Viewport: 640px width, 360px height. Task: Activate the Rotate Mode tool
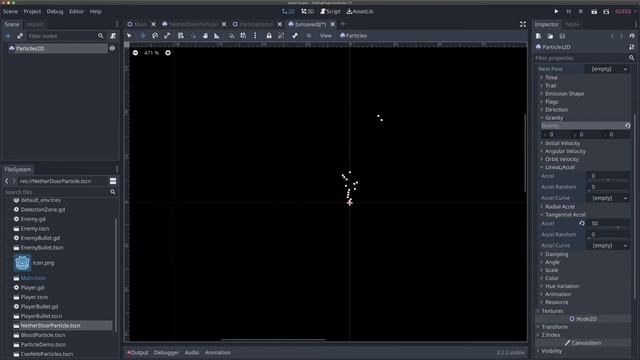point(155,36)
